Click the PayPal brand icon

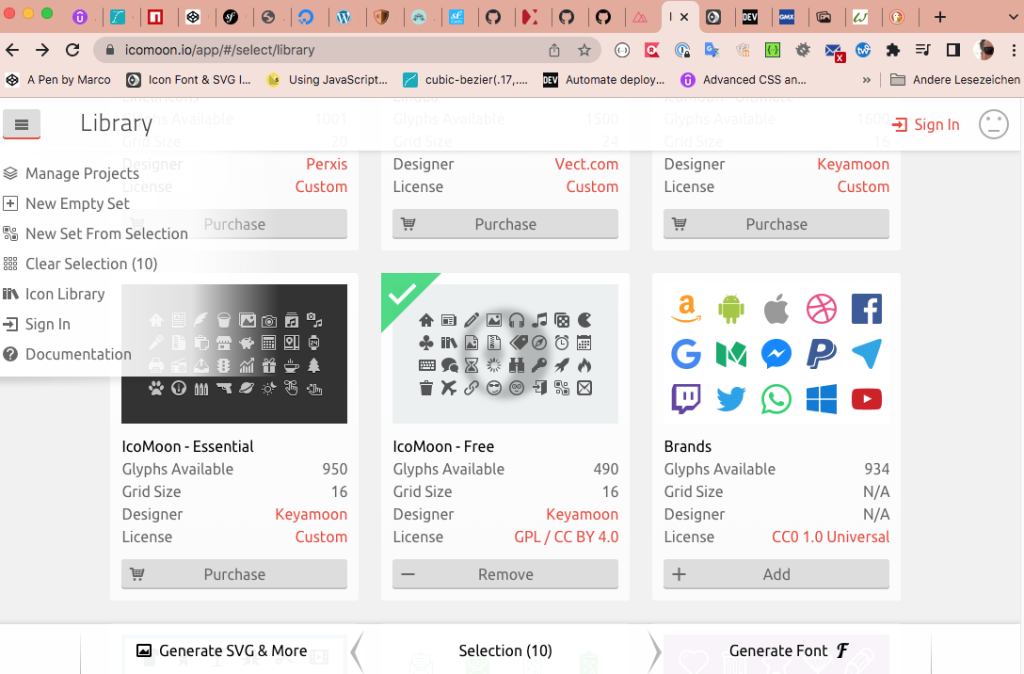(821, 354)
